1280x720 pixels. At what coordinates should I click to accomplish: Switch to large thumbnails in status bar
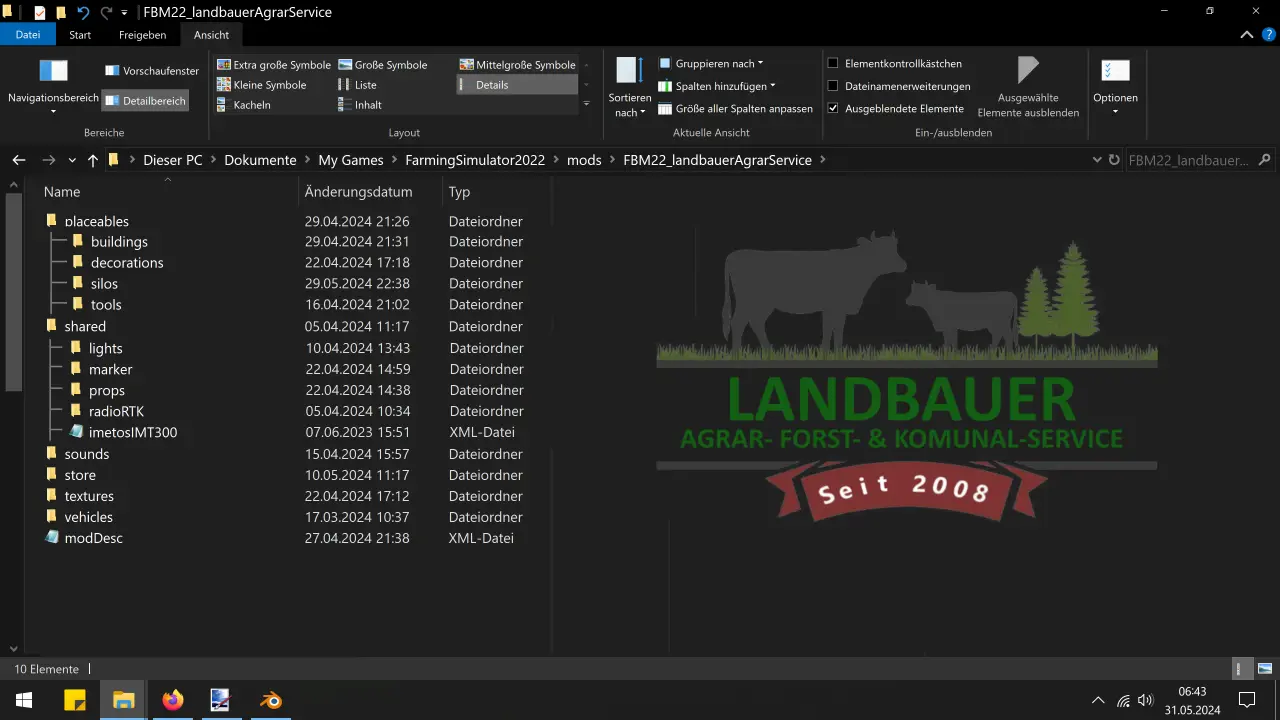pyautogui.click(x=1264, y=669)
